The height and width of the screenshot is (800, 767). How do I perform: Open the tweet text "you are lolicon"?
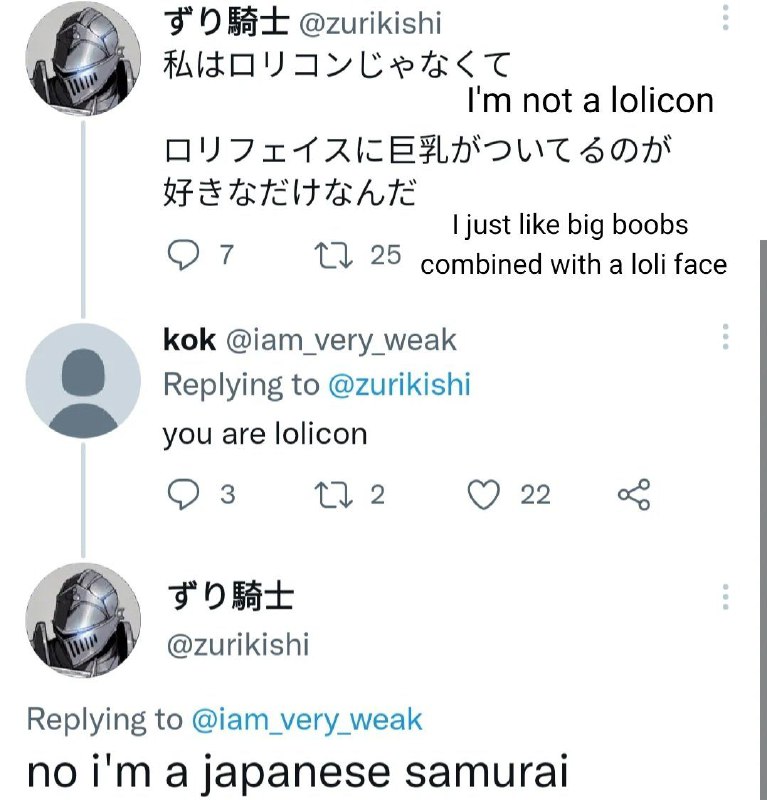pos(265,435)
